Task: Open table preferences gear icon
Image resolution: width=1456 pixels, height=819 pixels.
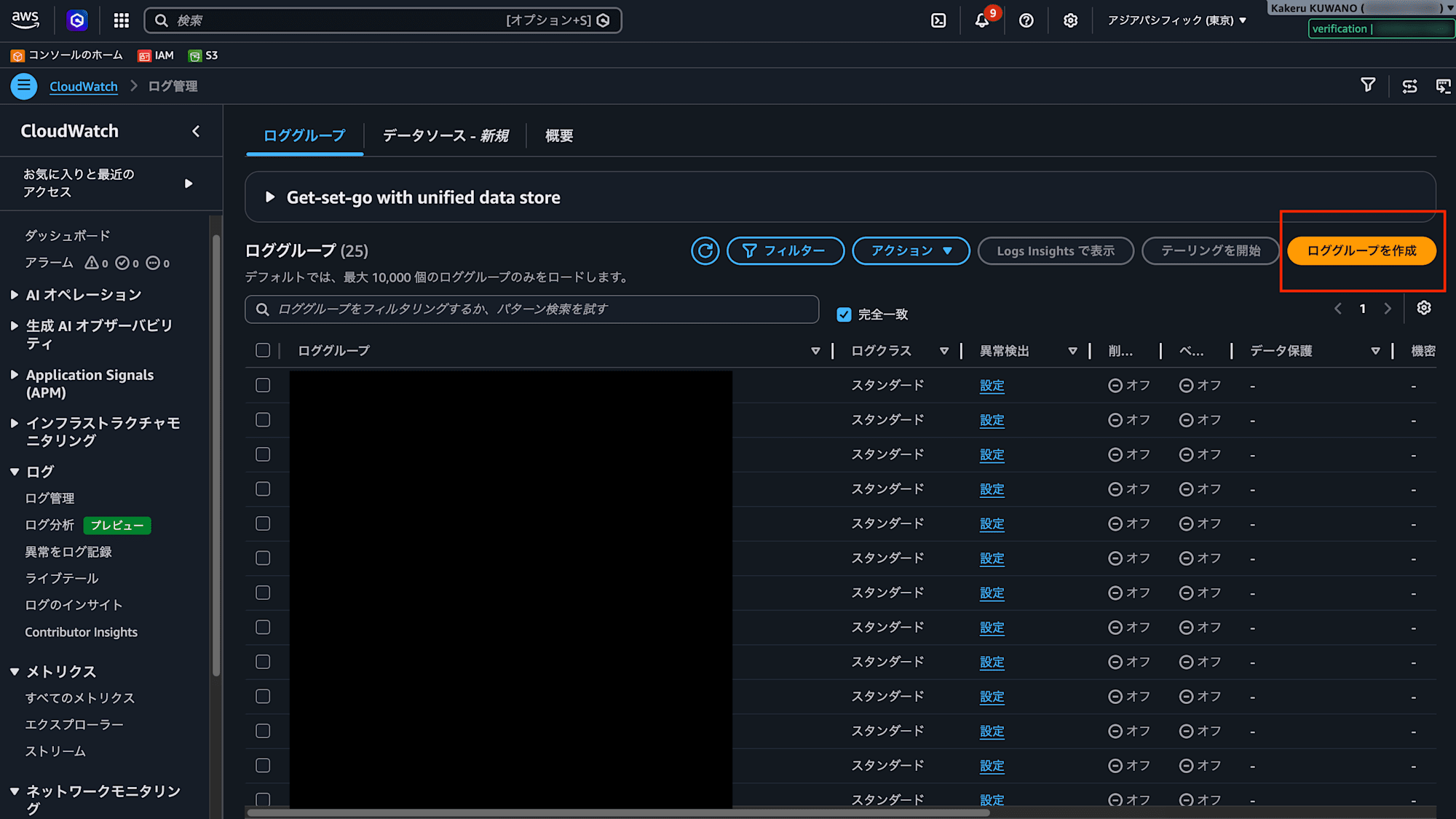Action: point(1424,308)
